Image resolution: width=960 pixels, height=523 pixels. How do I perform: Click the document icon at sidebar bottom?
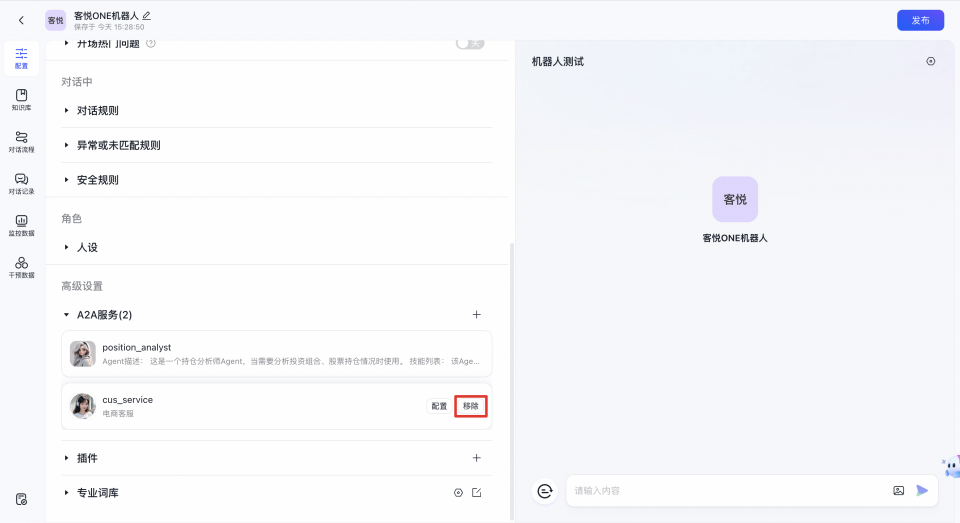coord(21,499)
